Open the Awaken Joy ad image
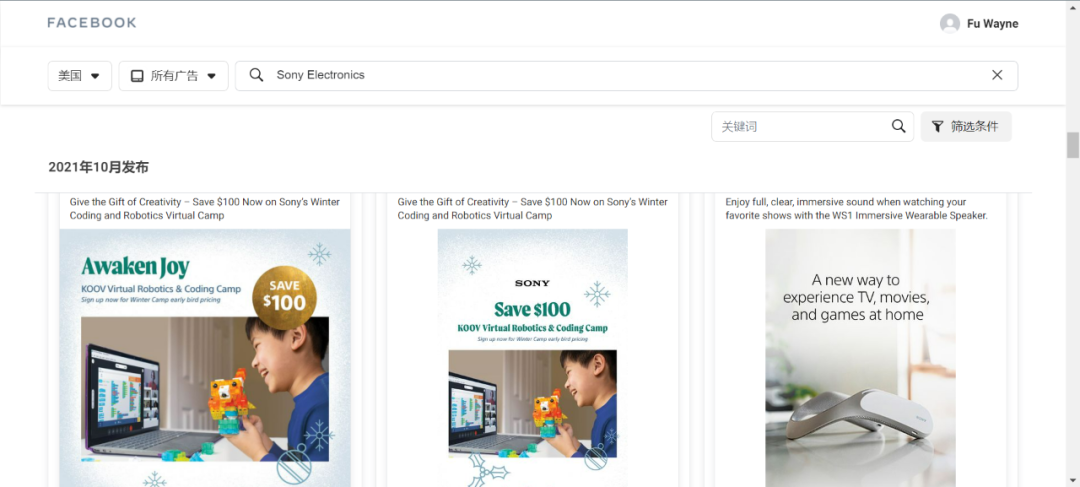 [205, 358]
